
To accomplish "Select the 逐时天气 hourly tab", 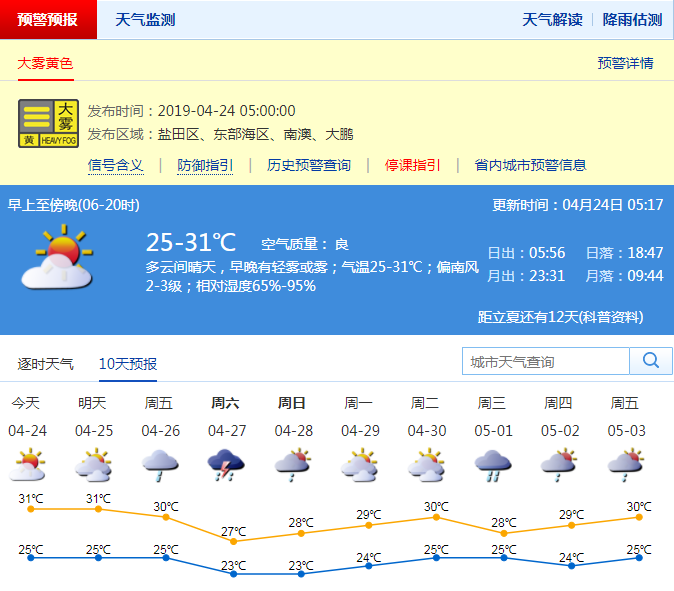I will pos(45,364).
